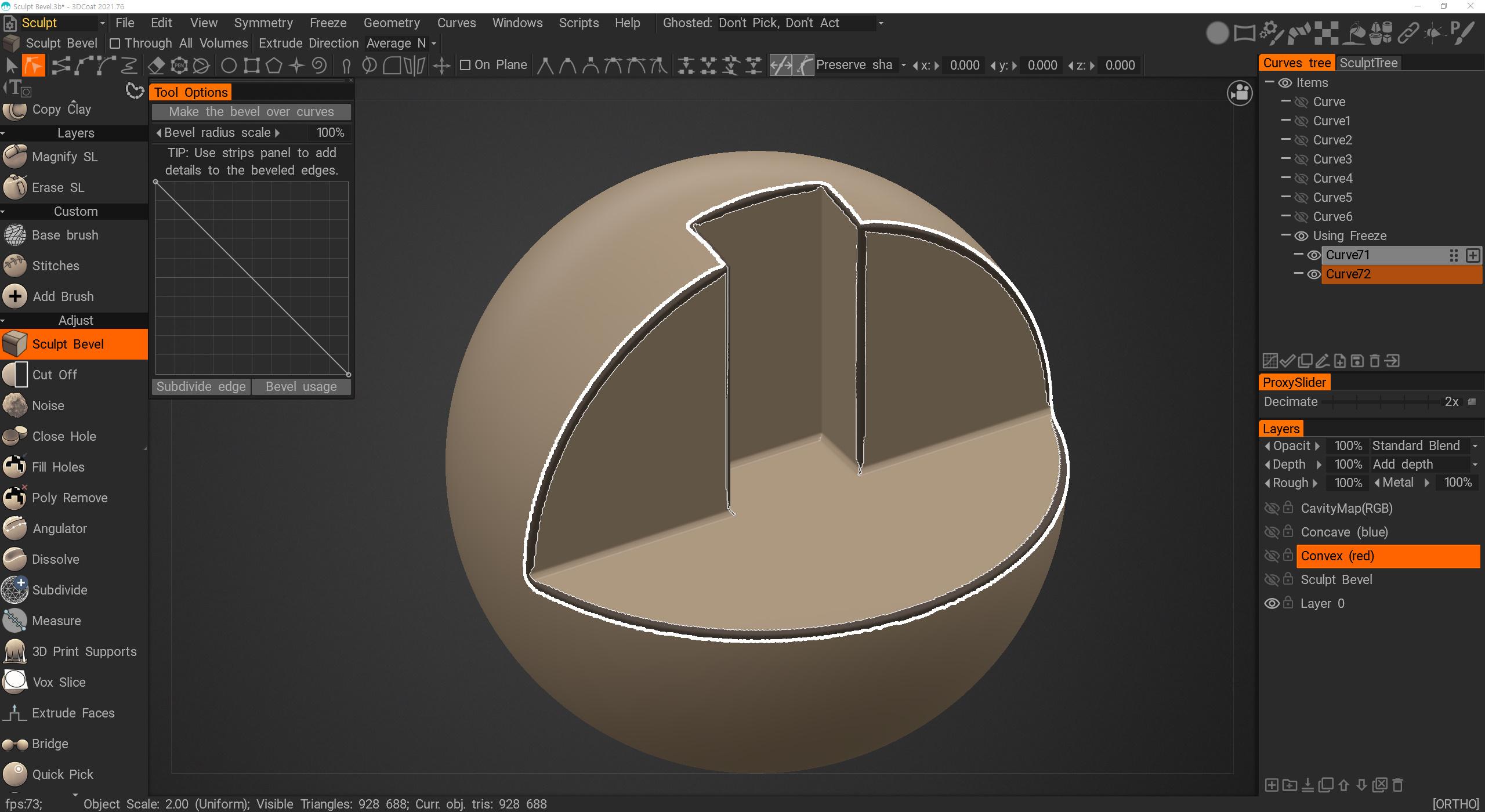Enable Through All Volumes checkbox
Image resolution: width=1485 pixels, height=812 pixels.
click(x=115, y=43)
